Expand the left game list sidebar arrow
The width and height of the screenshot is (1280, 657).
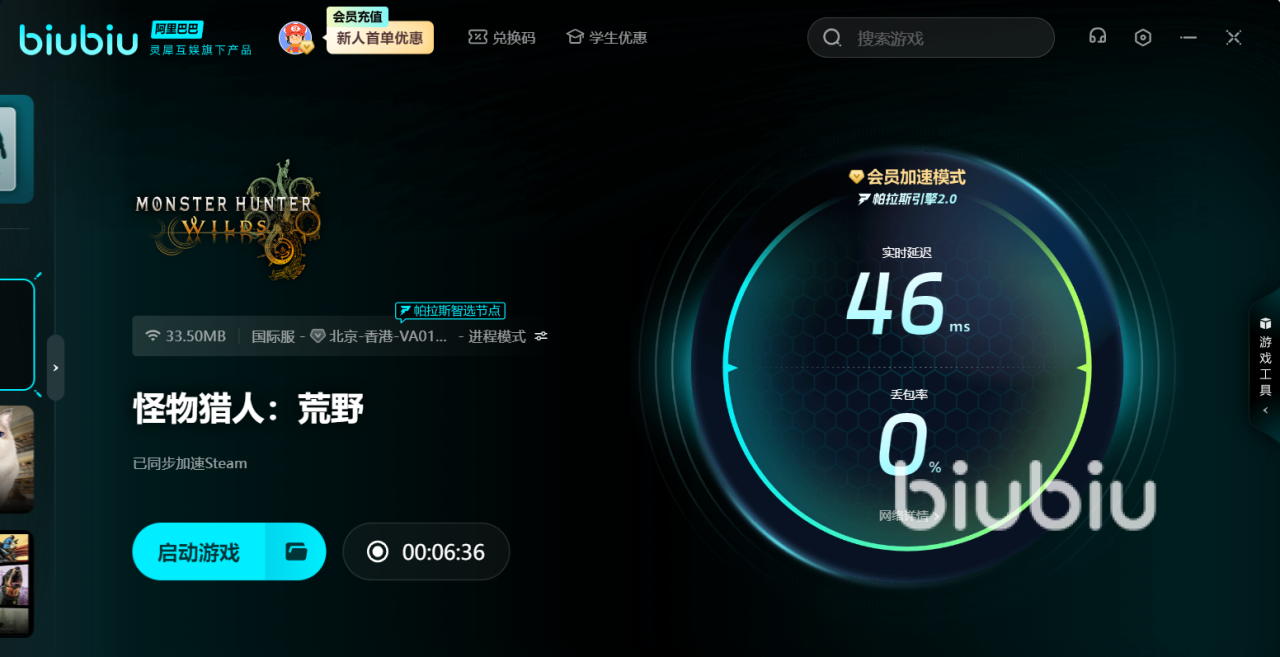click(55, 368)
